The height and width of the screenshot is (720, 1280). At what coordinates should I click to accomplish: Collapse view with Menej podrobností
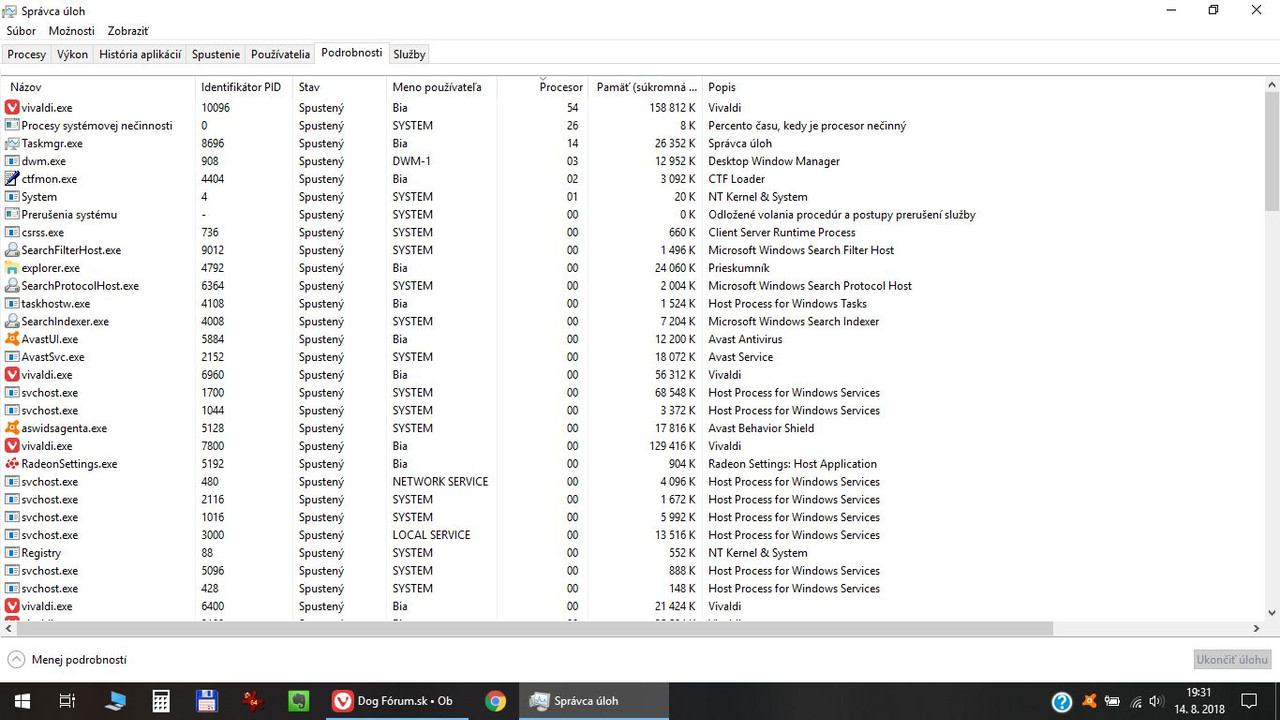point(67,660)
